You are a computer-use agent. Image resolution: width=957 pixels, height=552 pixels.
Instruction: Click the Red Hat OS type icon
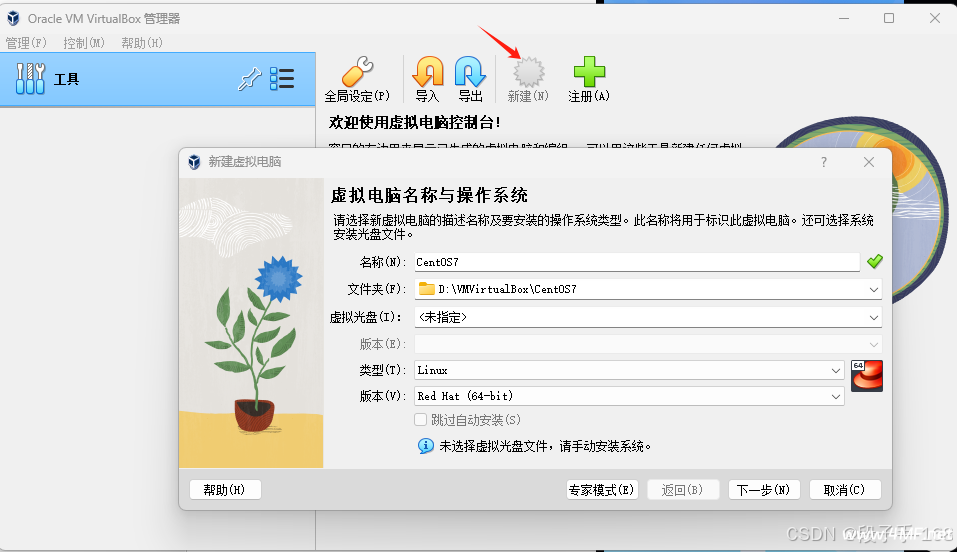click(866, 376)
